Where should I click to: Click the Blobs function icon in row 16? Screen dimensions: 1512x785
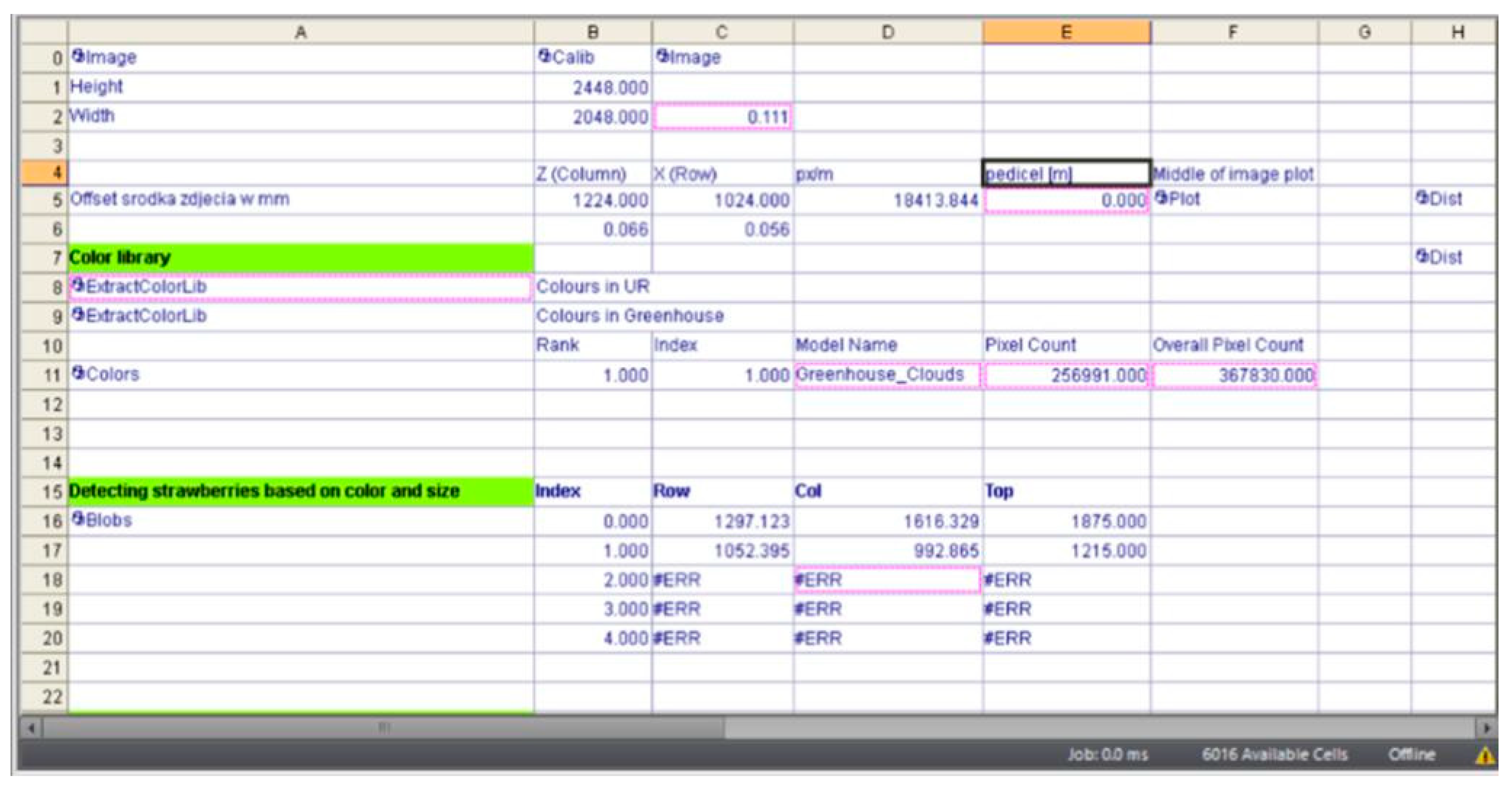pos(77,520)
